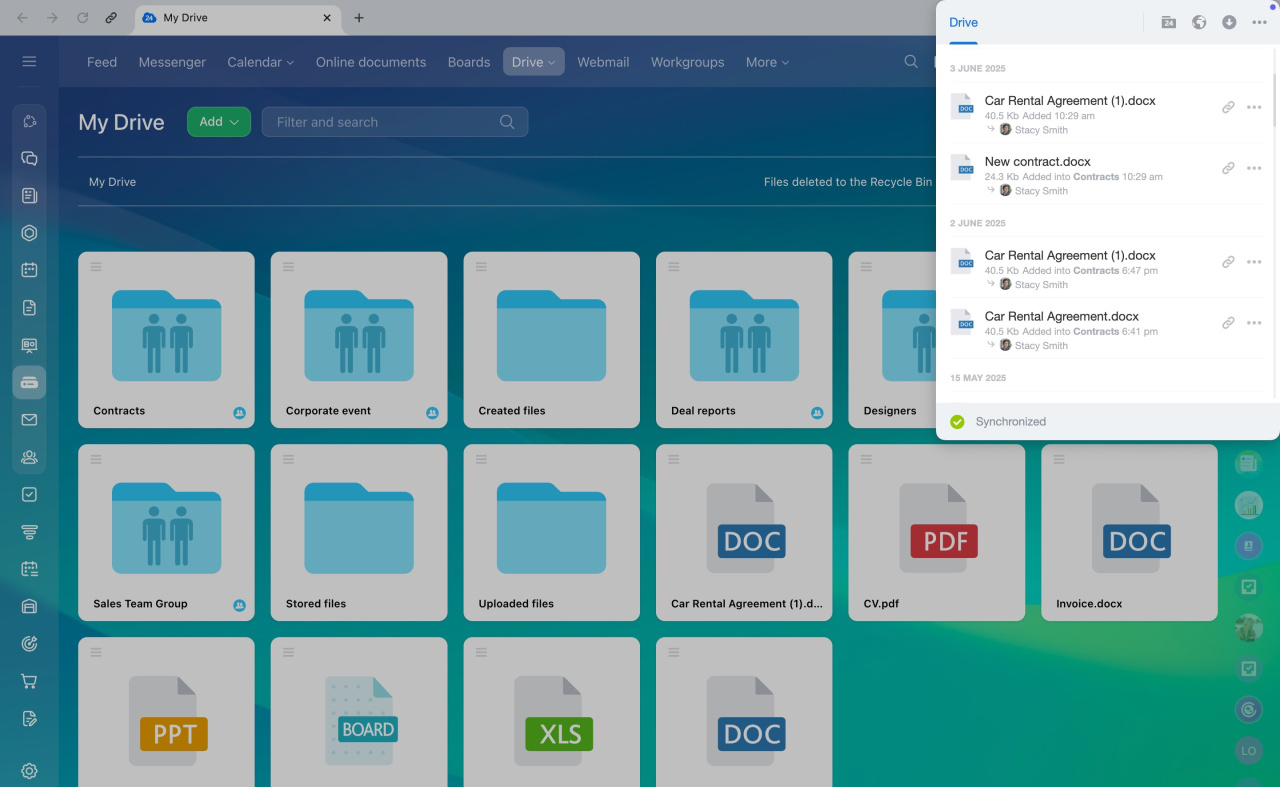This screenshot has width=1280, height=787.
Task: Open more options for Car Rental Agreement.docx
Action: [1254, 323]
